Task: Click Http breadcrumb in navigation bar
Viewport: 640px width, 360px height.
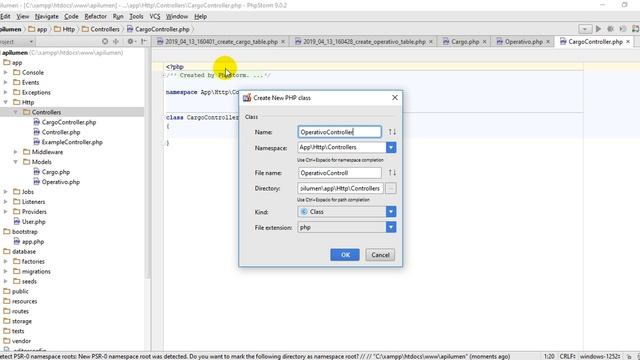Action: (64, 29)
